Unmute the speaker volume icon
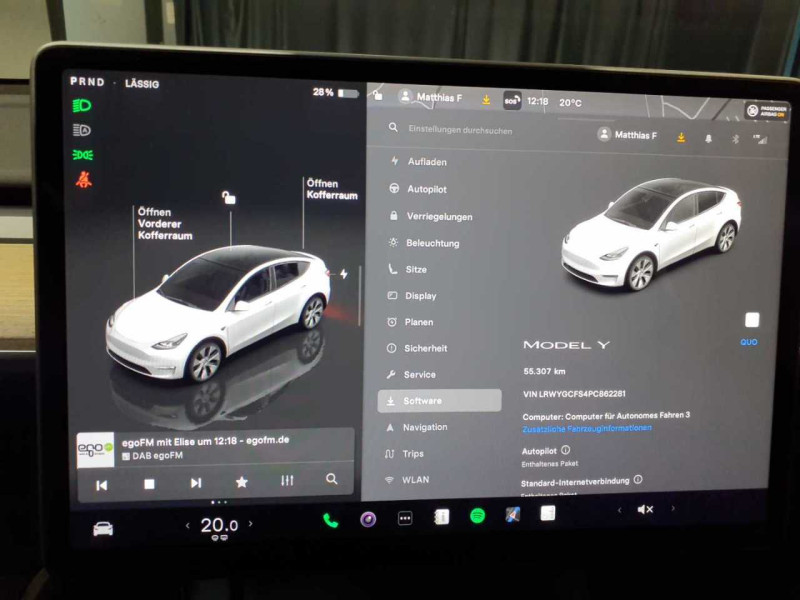 coord(645,509)
